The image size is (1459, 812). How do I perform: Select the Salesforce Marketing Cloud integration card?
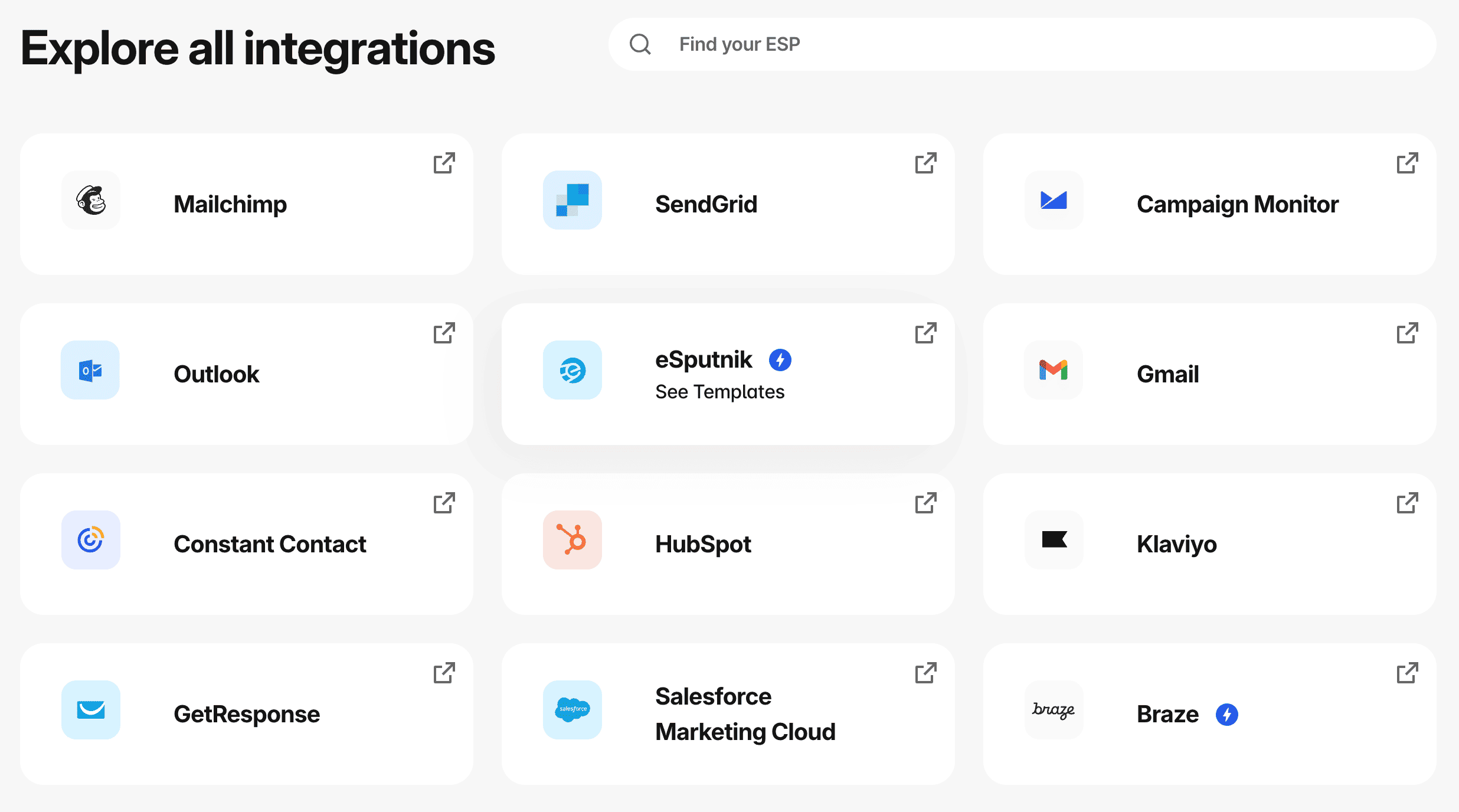(728, 714)
